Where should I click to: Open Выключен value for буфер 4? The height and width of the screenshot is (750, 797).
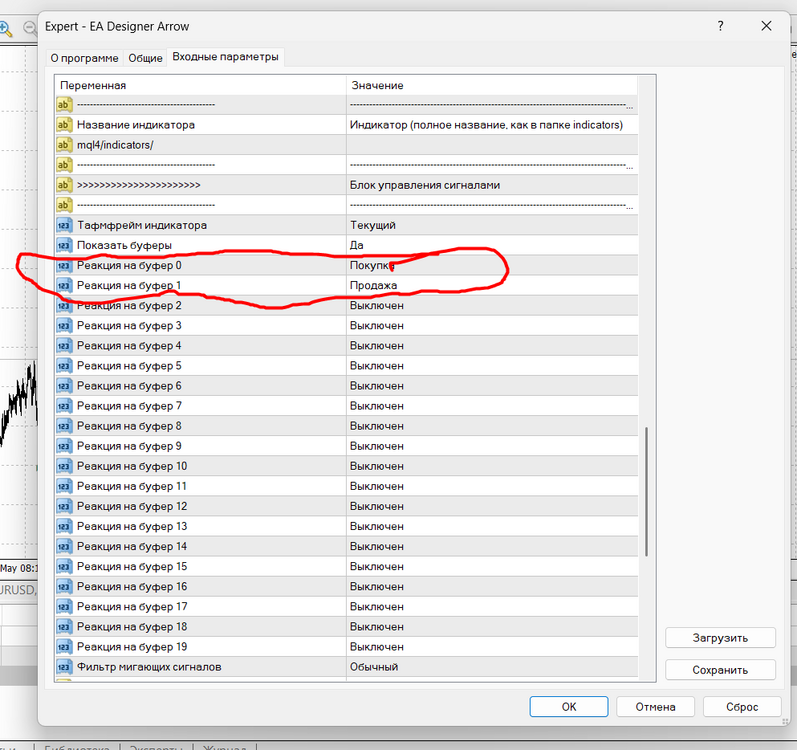coord(492,346)
